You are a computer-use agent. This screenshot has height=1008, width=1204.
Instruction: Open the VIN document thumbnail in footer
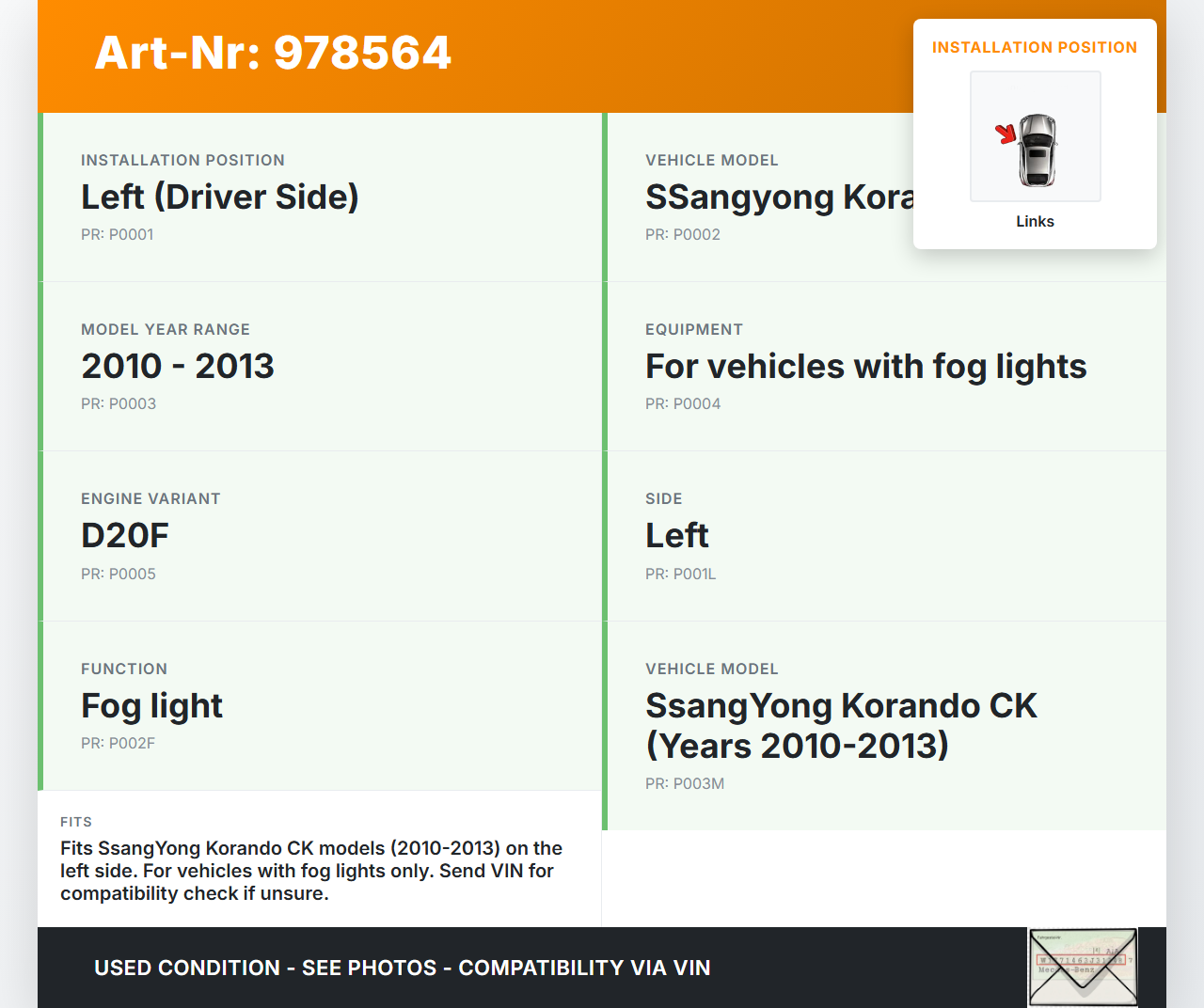pos(1083,968)
